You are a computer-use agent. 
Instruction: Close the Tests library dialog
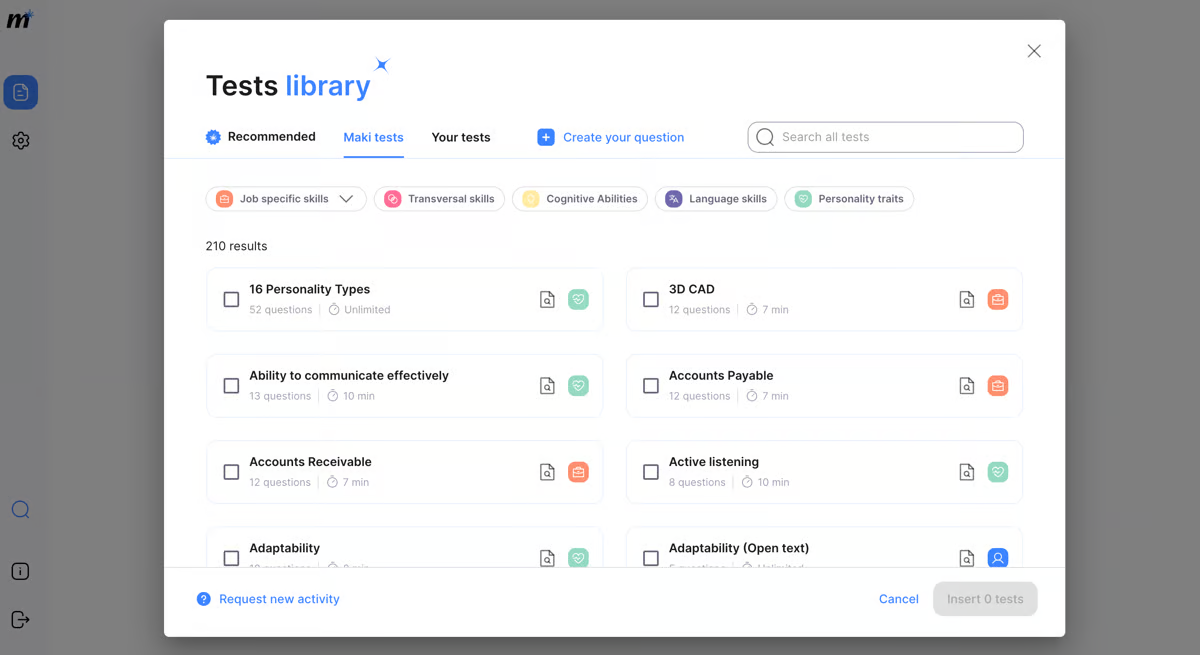coord(1034,51)
